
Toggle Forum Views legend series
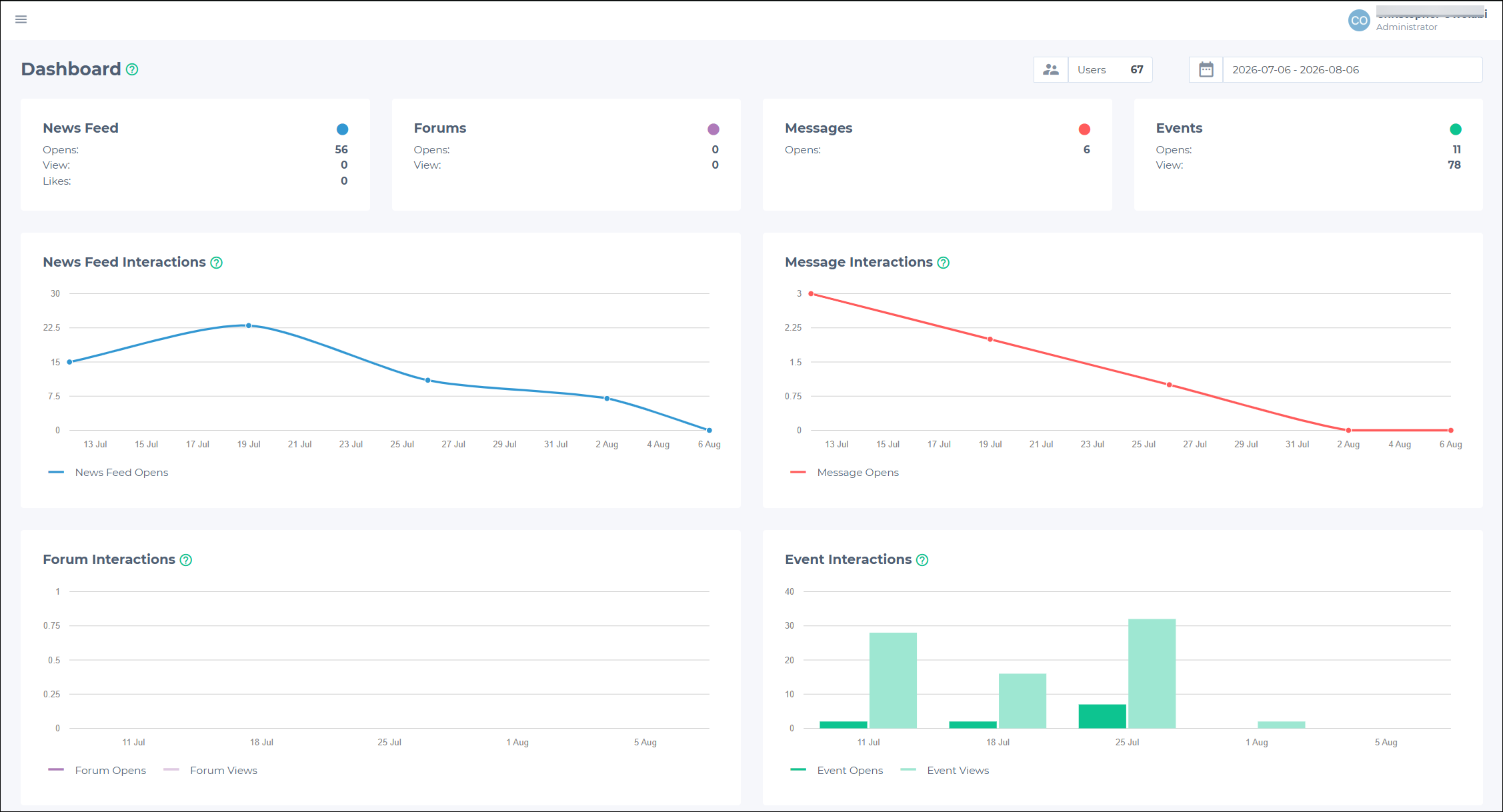pos(211,770)
